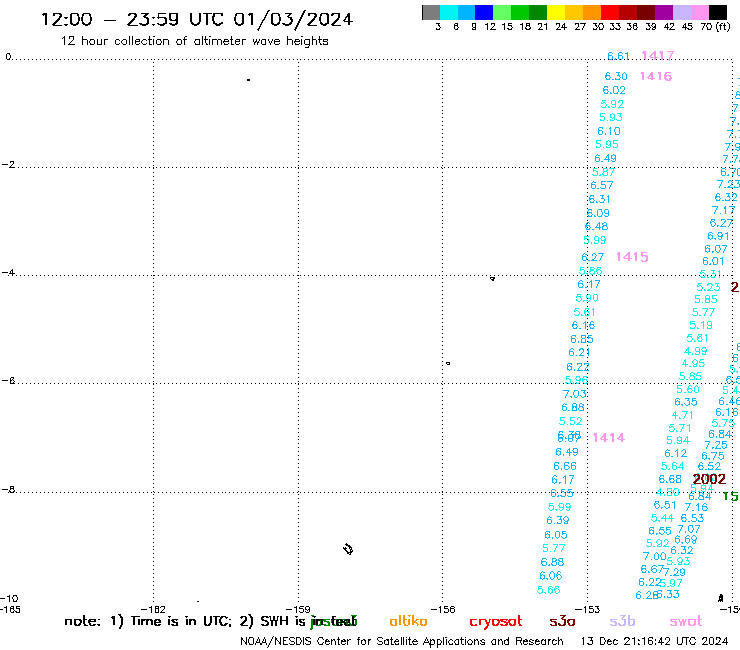Click the wave height value 6.39
The image size is (740, 650).
click(558, 521)
